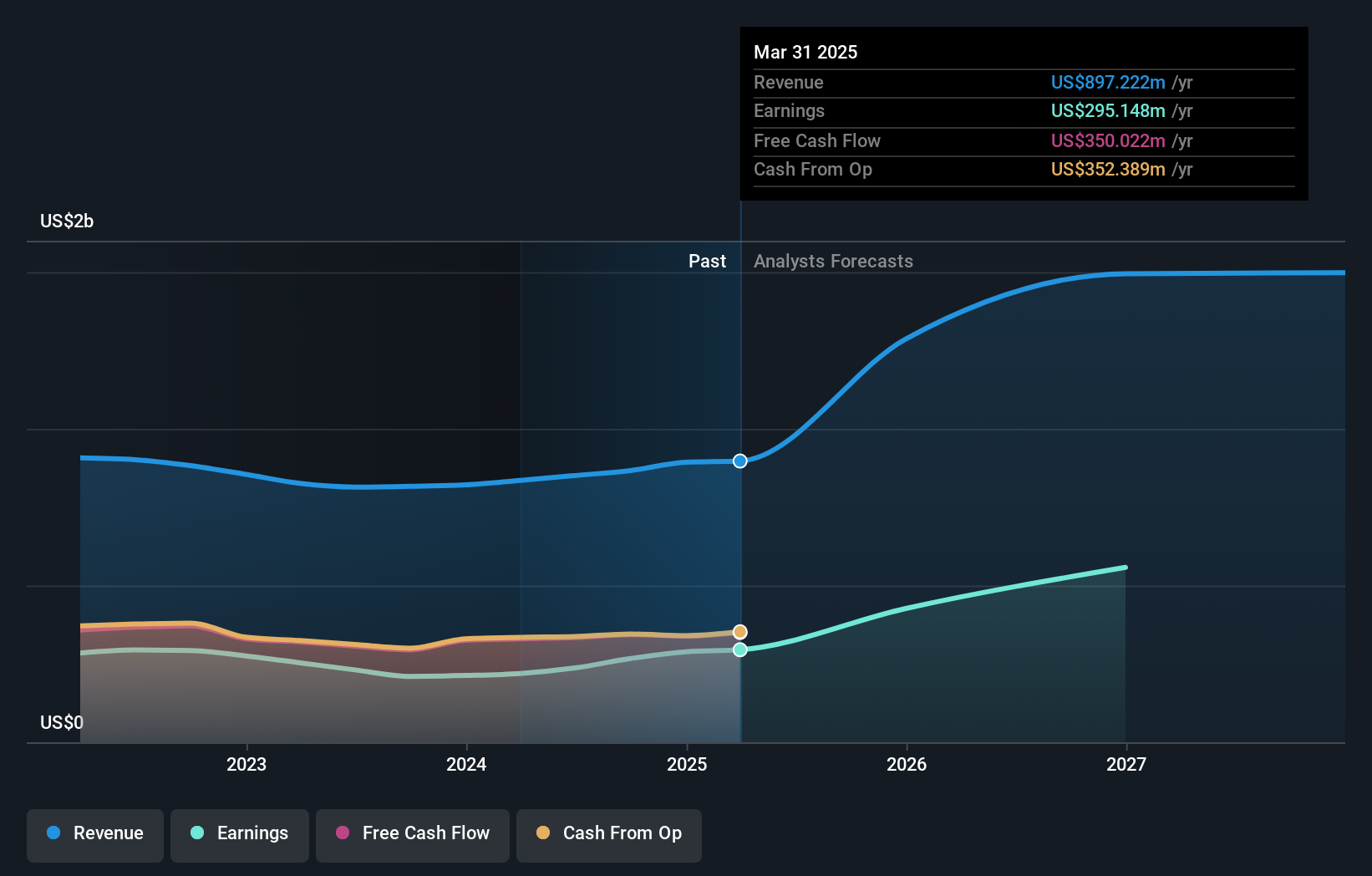Click the 2027 x-axis label

coord(1126,764)
